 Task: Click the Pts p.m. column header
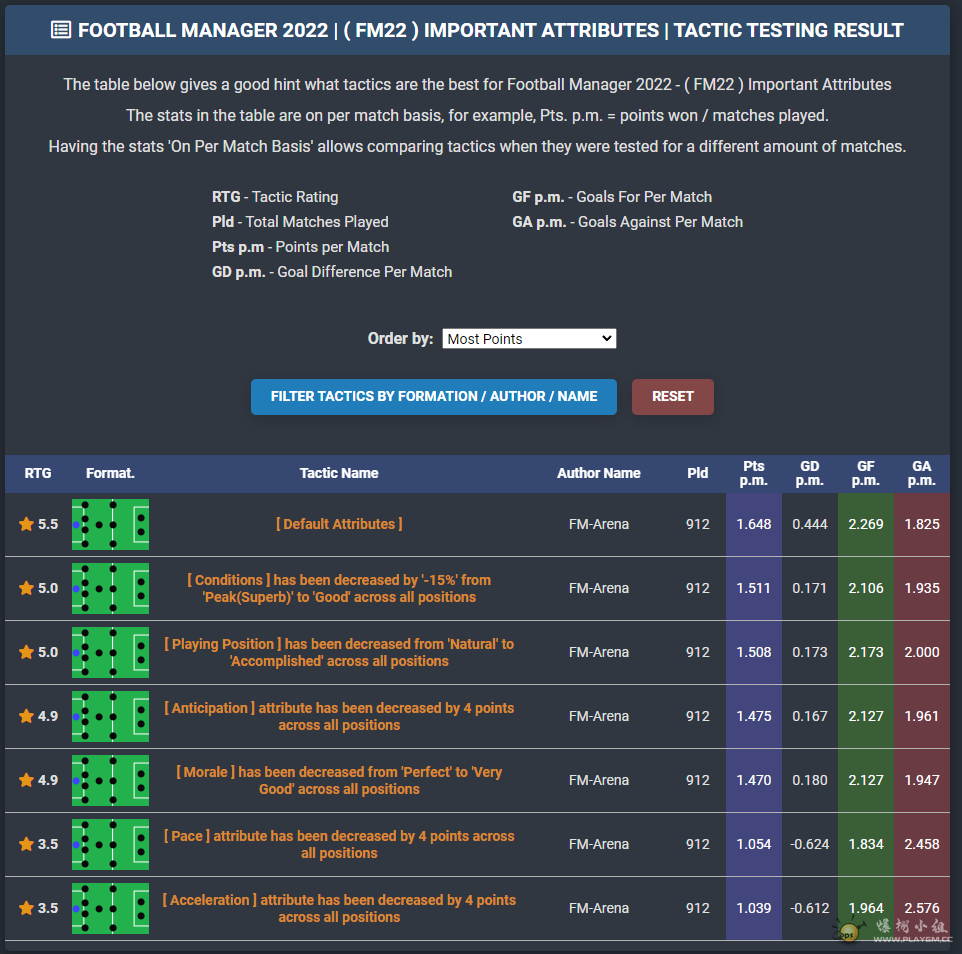pos(754,473)
